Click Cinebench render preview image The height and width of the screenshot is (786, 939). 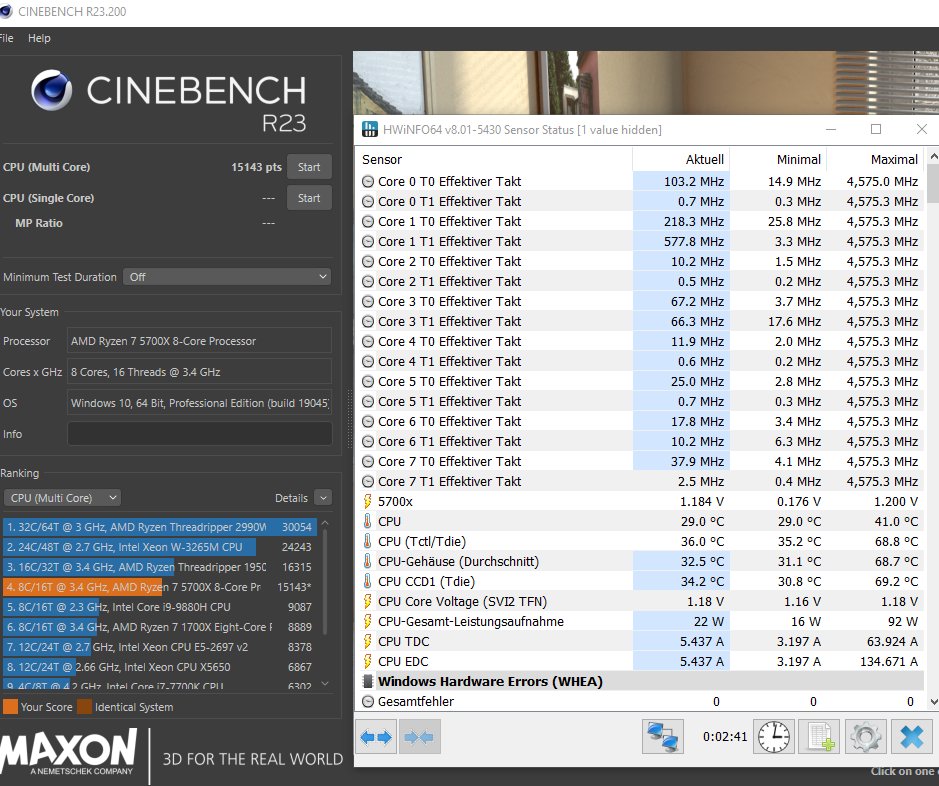pos(646,83)
